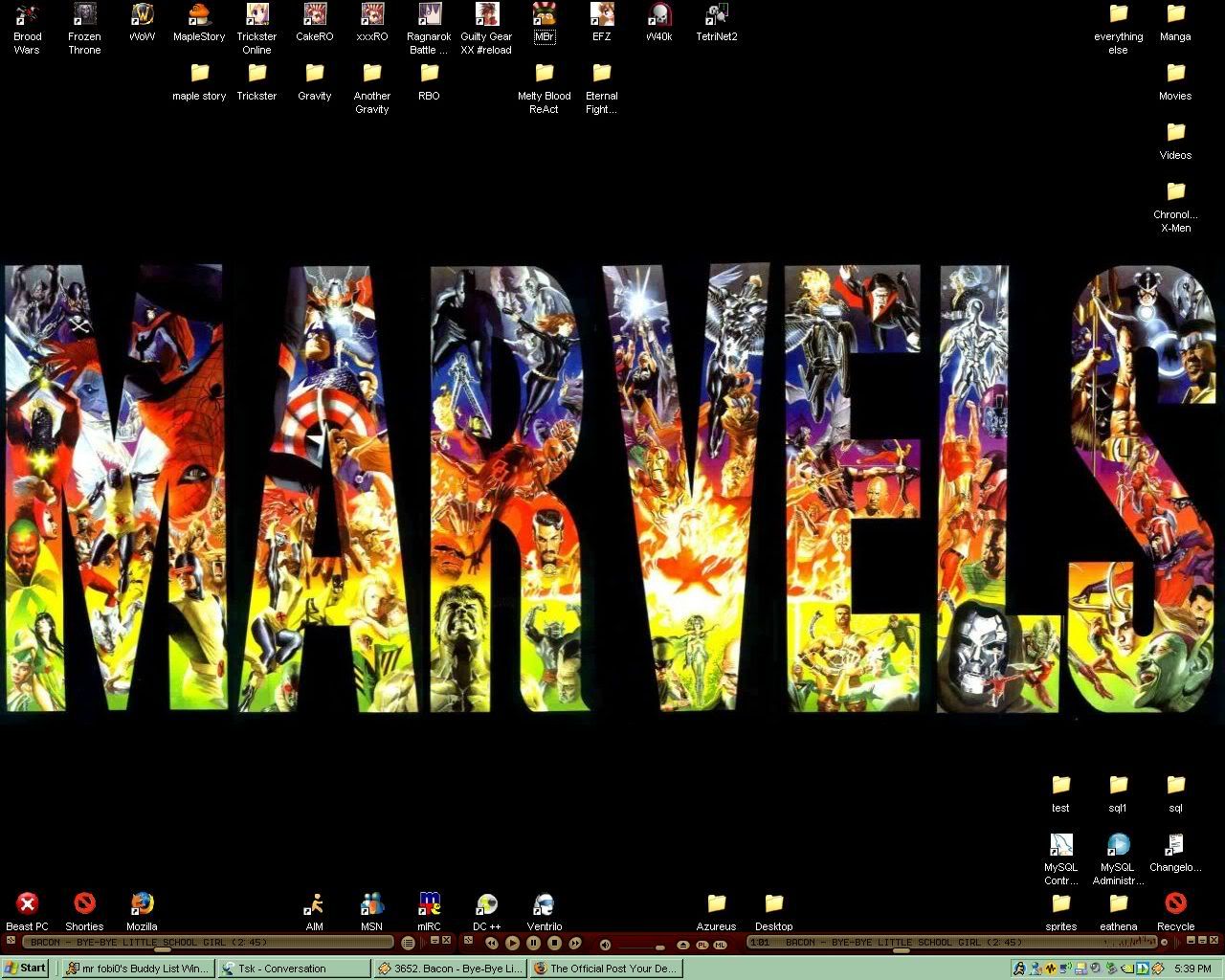Select the Videos folder
The height and width of the screenshot is (980, 1225).
1175,142
